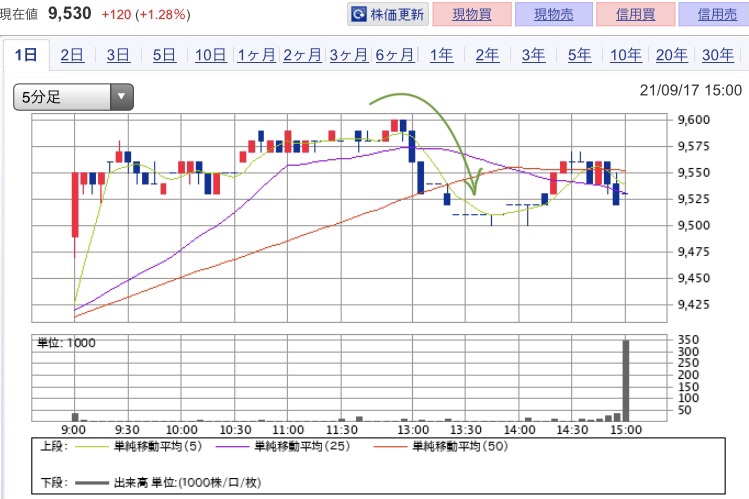Screen dimensions: 749x499
Task: Show the 3年 chart
Action: click(533, 55)
